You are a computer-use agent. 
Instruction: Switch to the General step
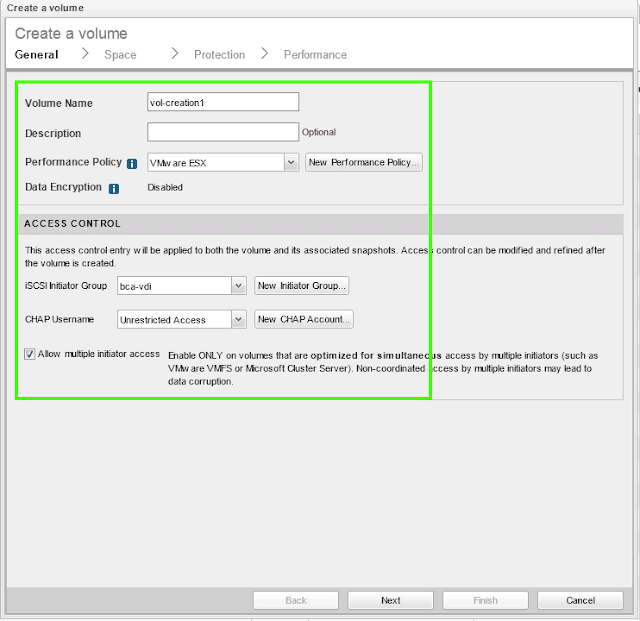click(36, 55)
